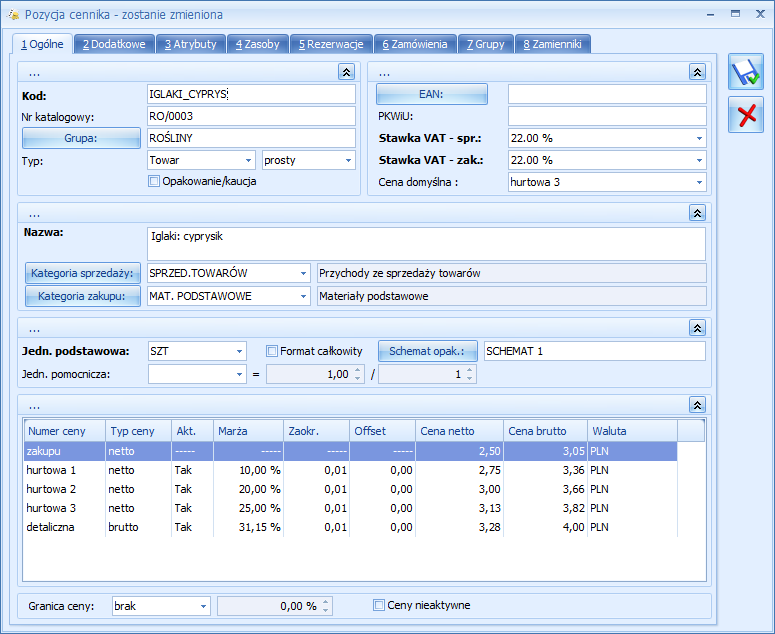Collapse the price table section using its chevron
This screenshot has height=634, width=775.
pos(697,405)
